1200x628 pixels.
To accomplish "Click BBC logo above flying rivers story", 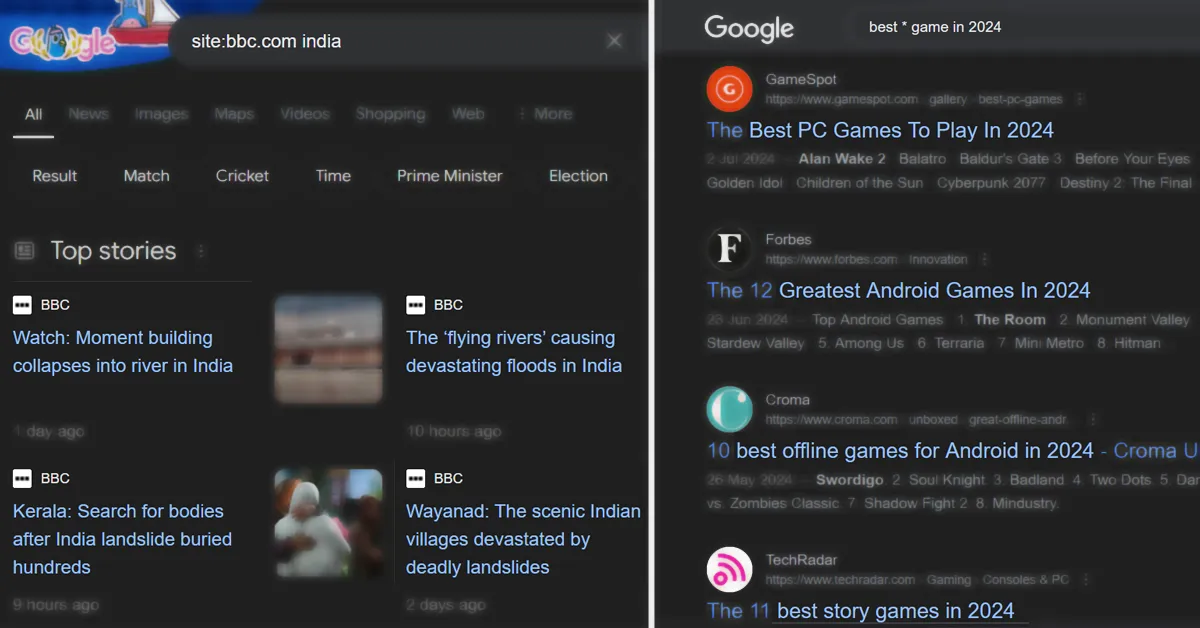I will click(415, 305).
